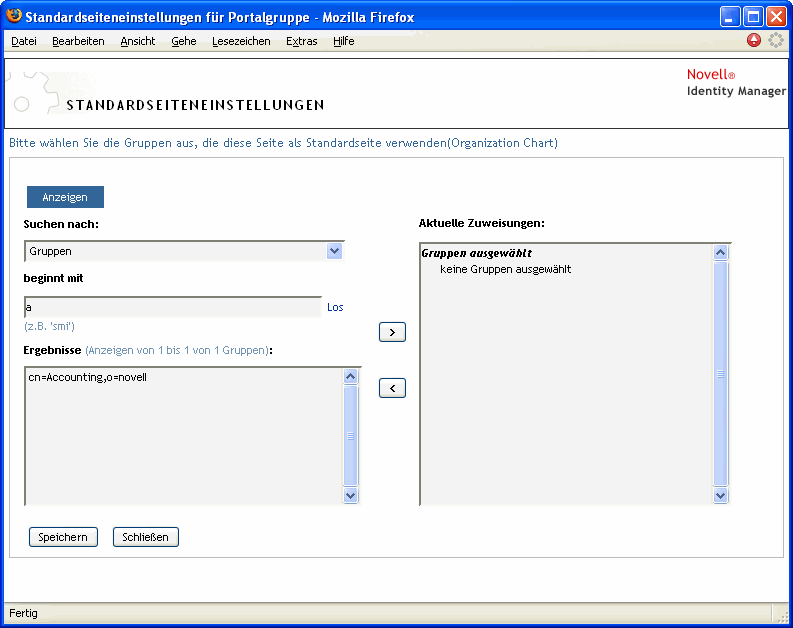
Task: Click the assignments list scrollbar thumb
Action: pyautogui.click(x=721, y=374)
